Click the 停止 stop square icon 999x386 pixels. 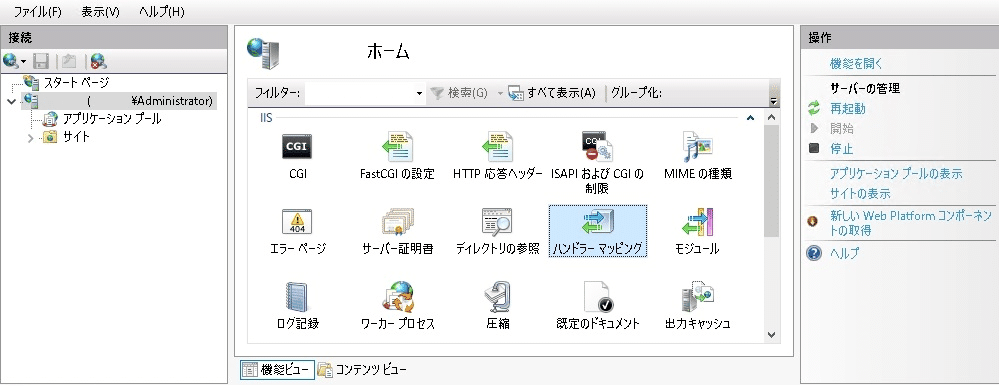click(x=814, y=148)
